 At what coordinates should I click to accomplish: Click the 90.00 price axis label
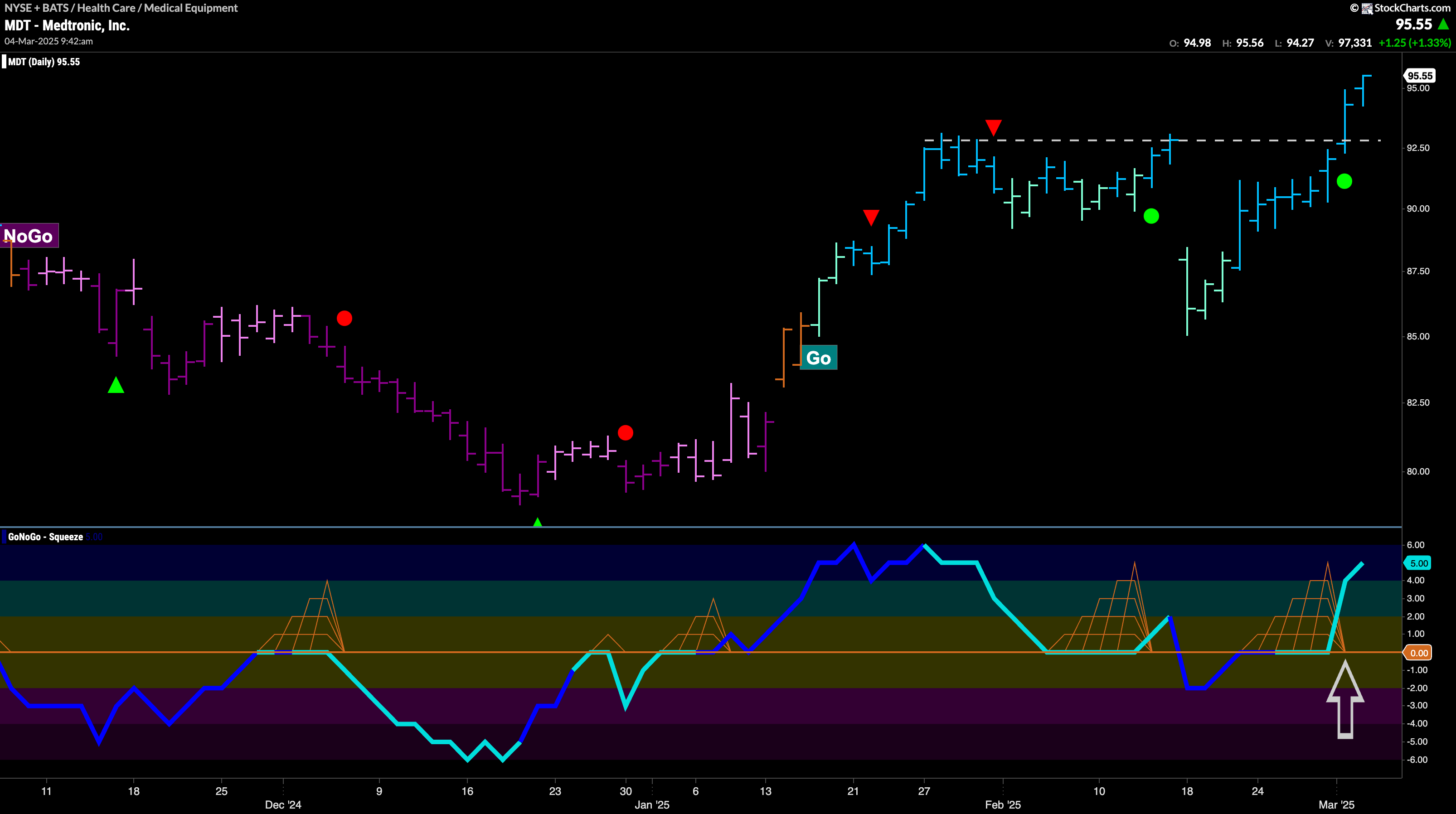tap(1418, 208)
